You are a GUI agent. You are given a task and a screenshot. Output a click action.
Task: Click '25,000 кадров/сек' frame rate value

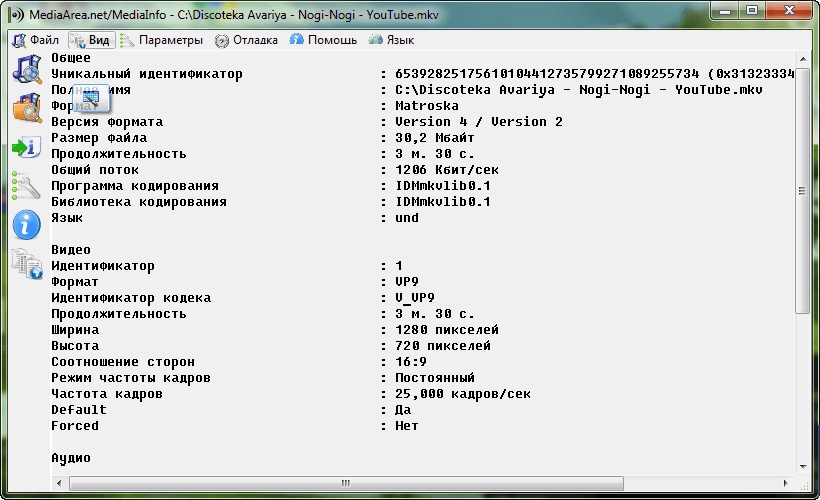[x=463, y=394]
